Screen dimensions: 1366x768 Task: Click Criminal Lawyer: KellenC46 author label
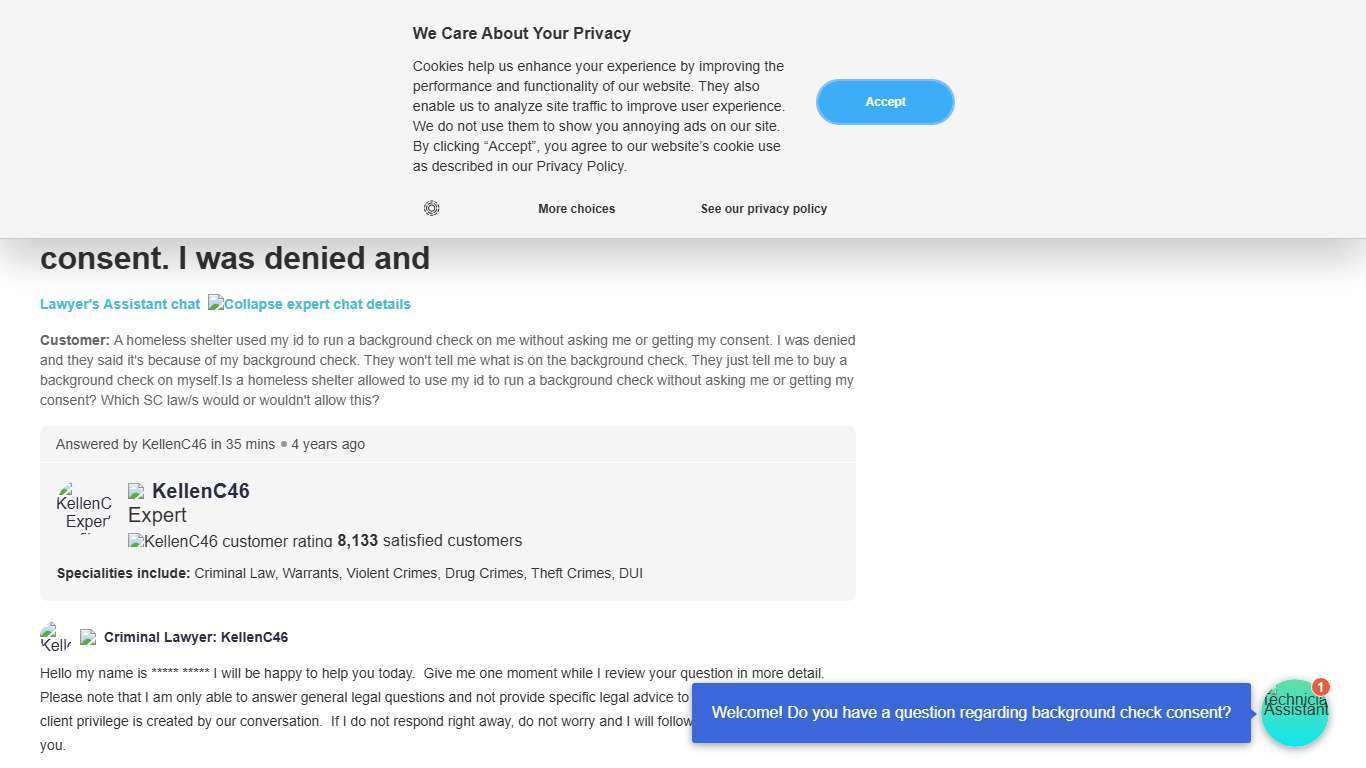click(196, 637)
